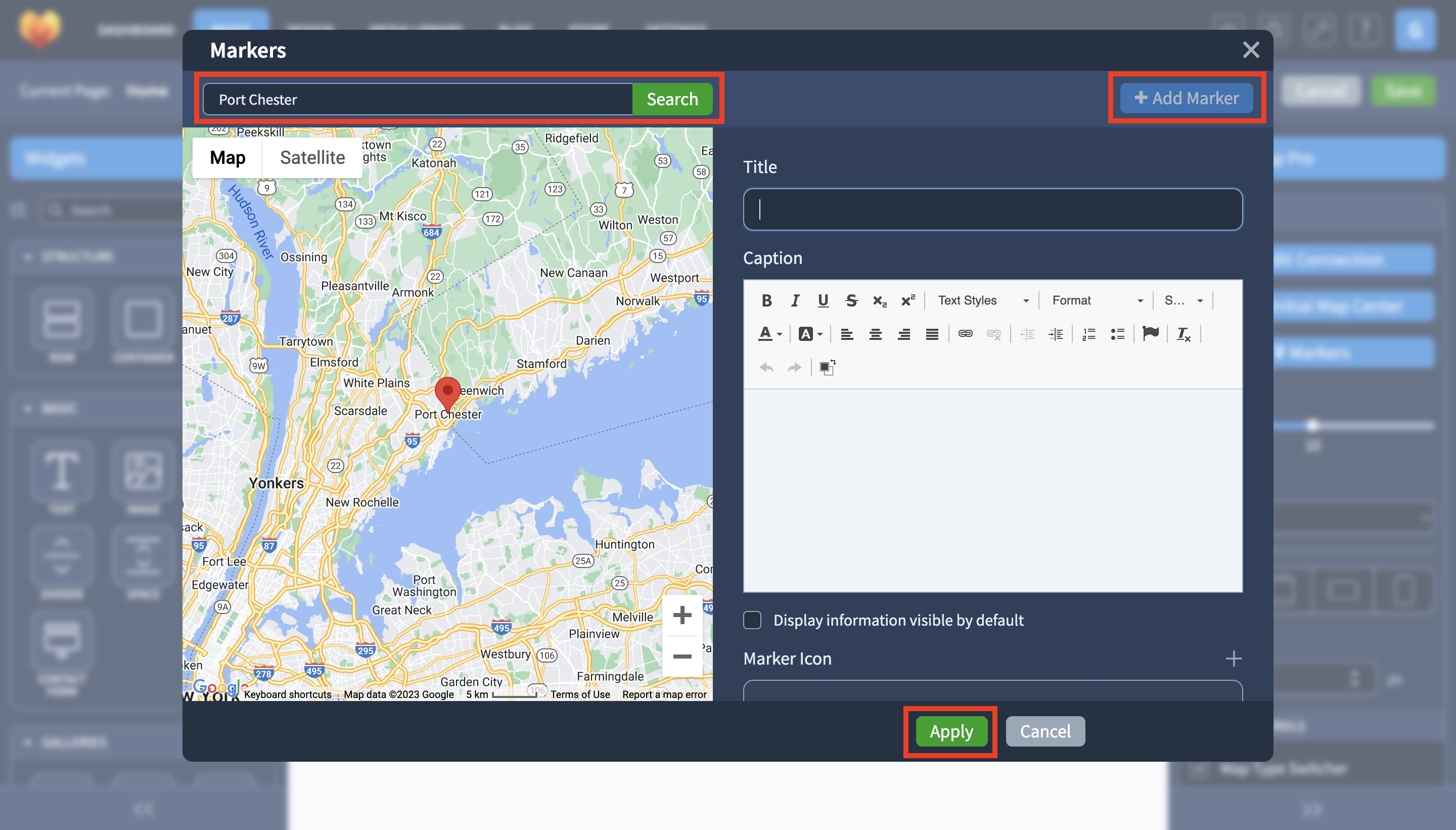Switch to Satellite view tab
The width and height of the screenshot is (1456, 830).
(312, 157)
